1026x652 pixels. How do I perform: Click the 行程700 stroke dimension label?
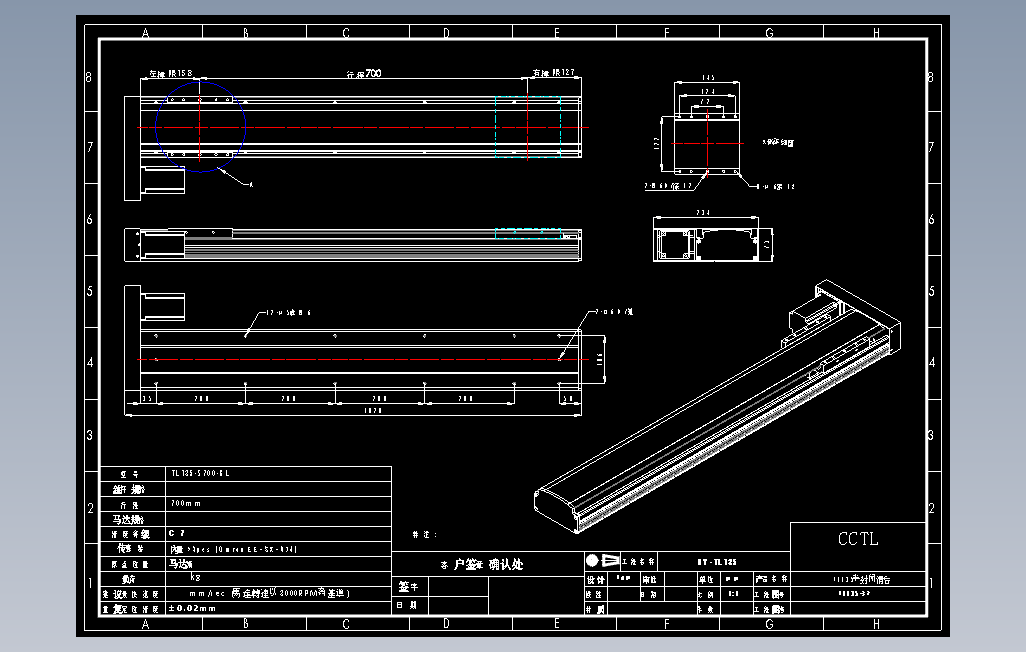click(364, 73)
